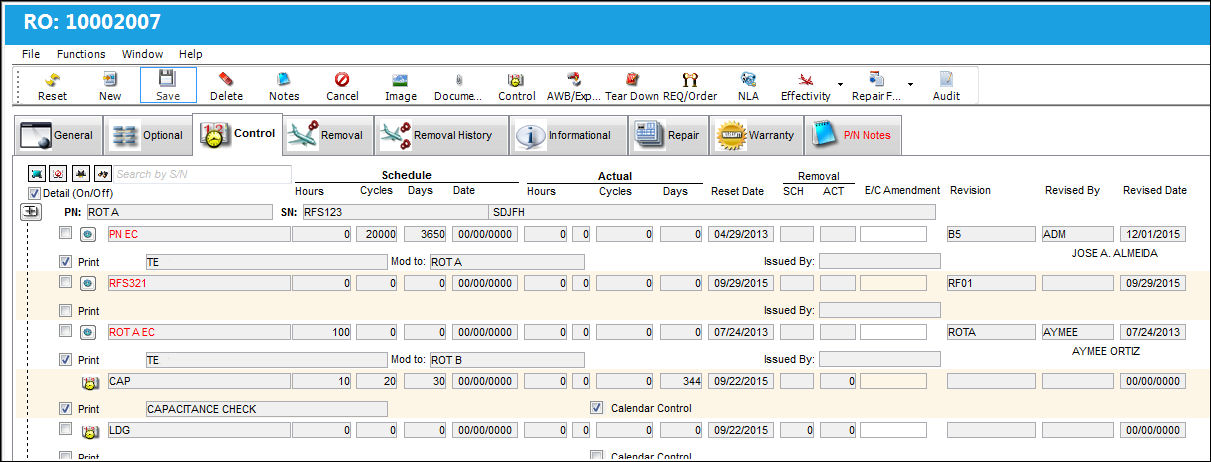Click the CAPACITANCE CHECK description field

click(x=266, y=409)
